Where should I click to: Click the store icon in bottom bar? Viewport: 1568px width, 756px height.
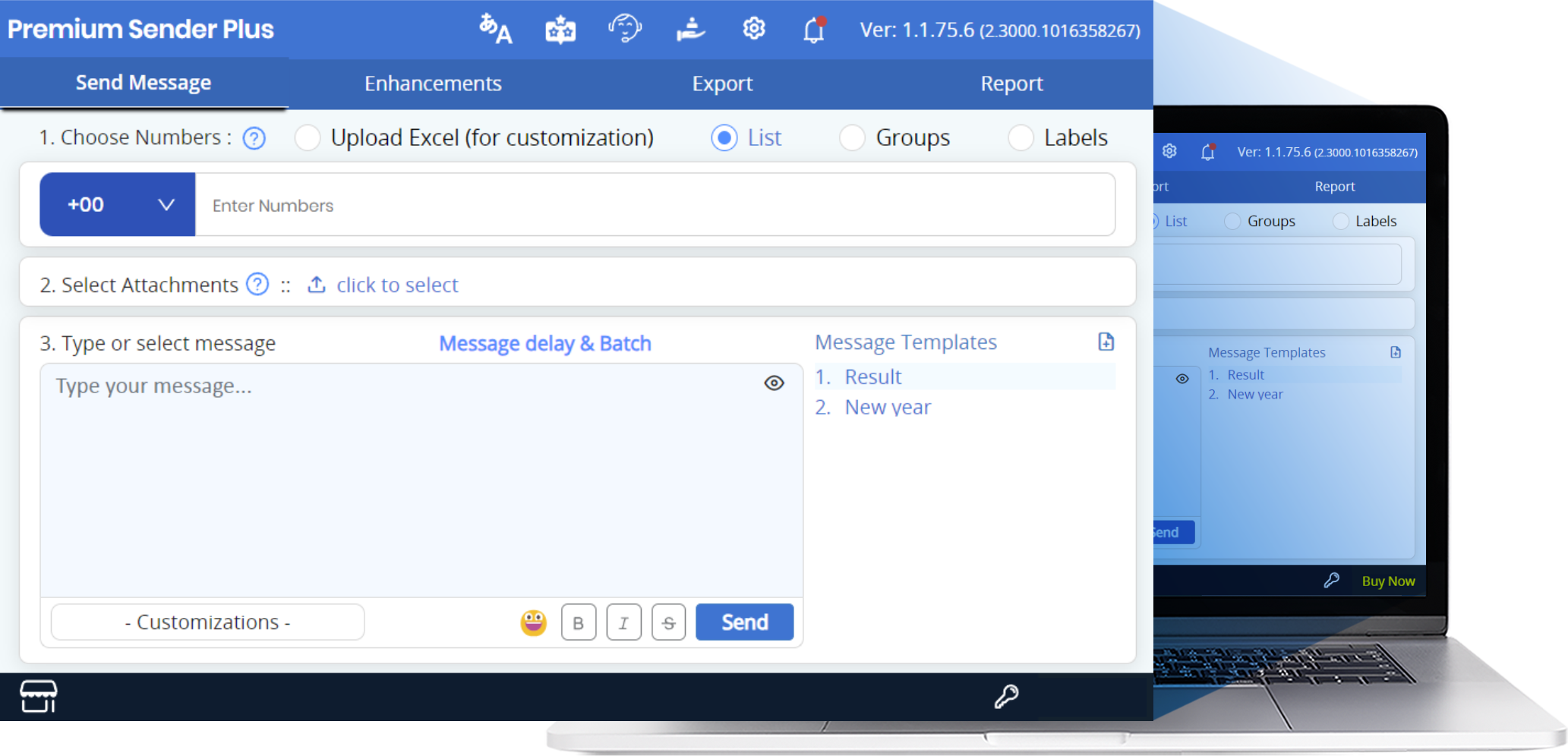pyautogui.click(x=38, y=696)
